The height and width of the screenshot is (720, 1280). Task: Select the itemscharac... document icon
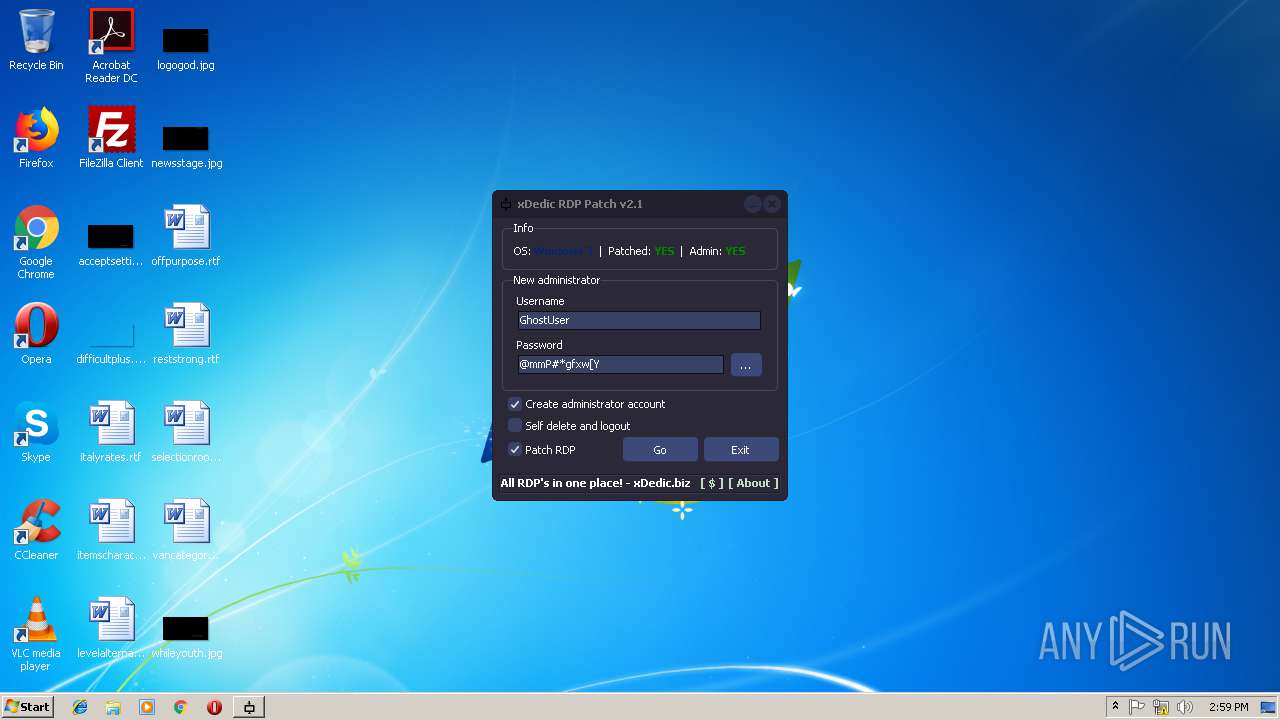(x=111, y=530)
